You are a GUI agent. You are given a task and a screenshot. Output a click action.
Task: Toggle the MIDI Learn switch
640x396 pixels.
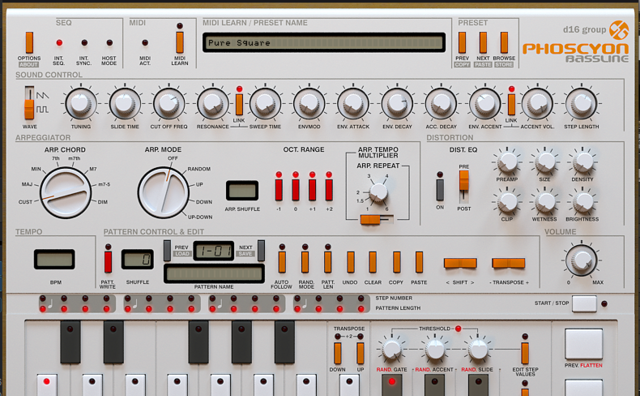pos(180,42)
